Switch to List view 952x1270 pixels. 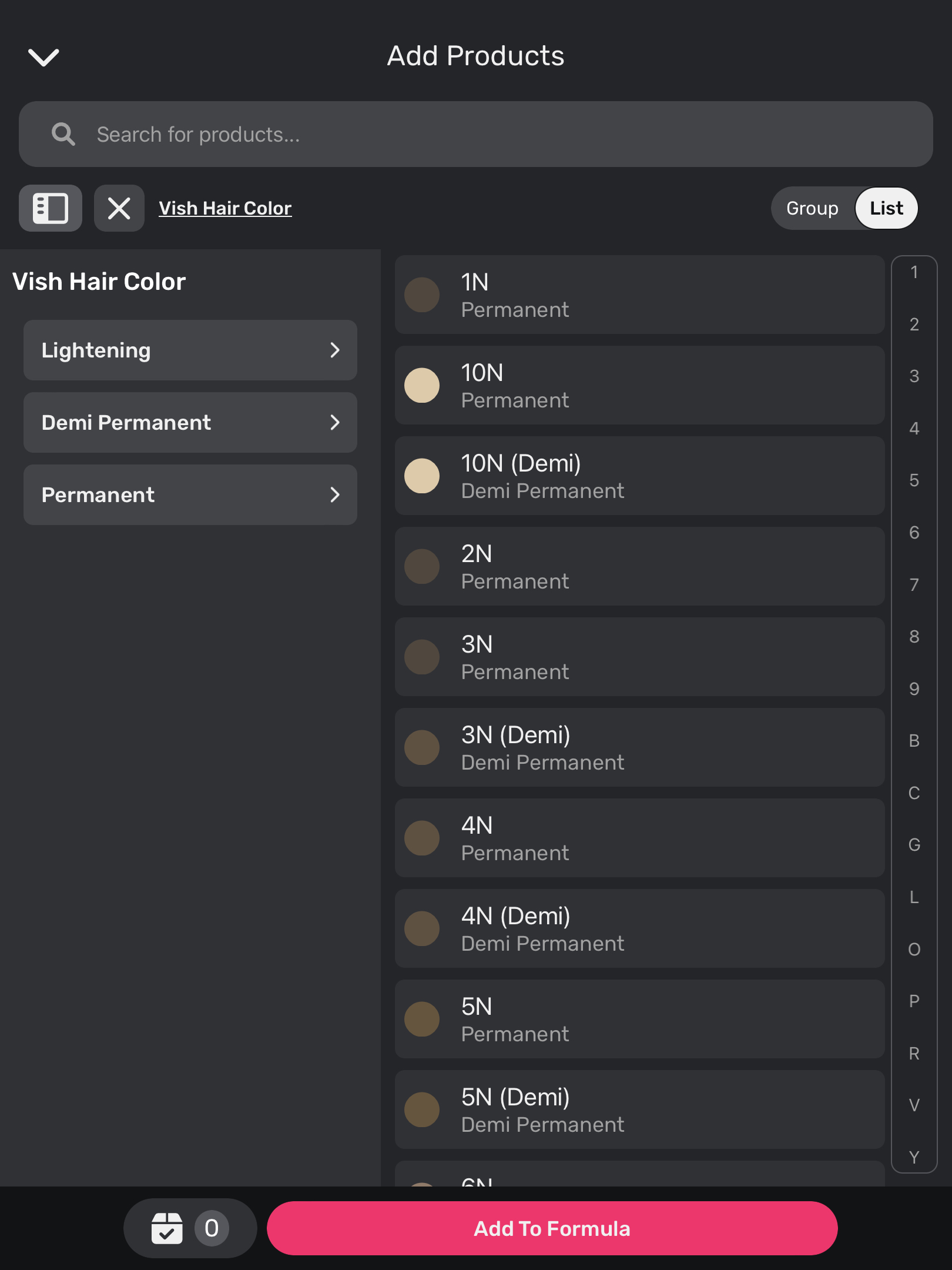tap(886, 208)
